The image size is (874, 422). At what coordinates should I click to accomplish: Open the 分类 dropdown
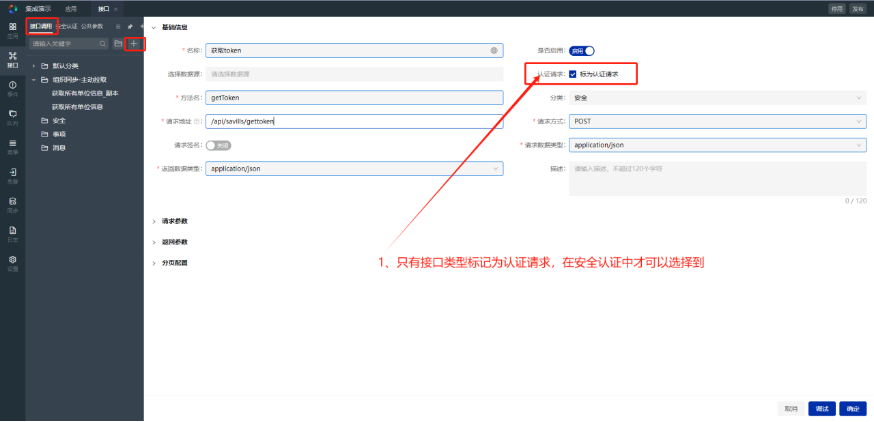point(717,98)
